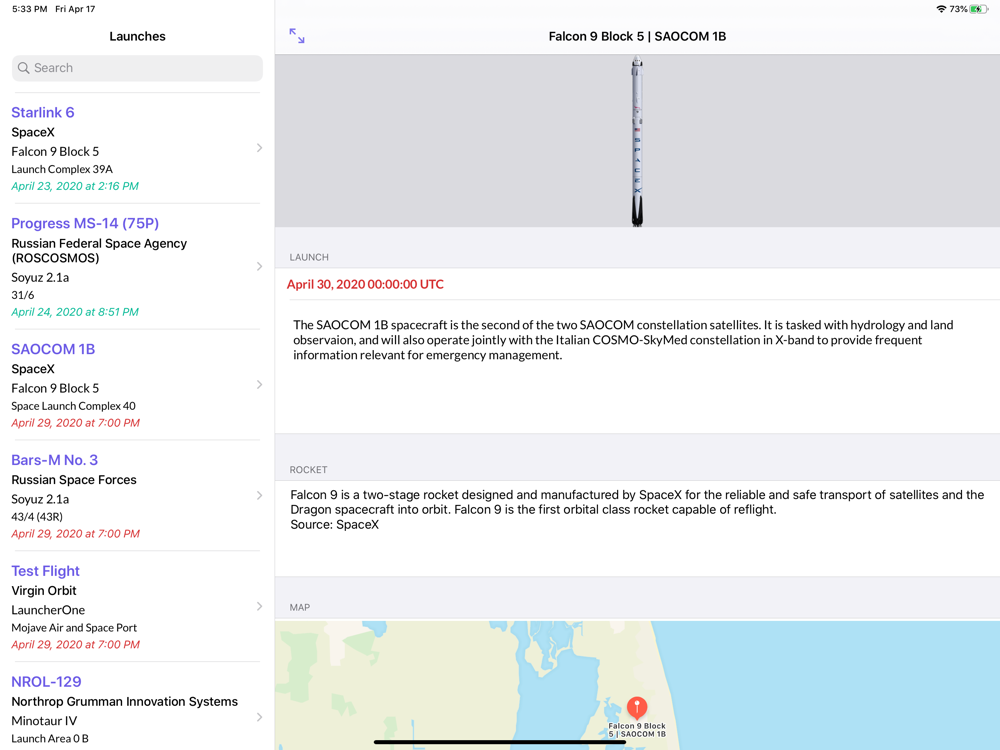Select NROL-129 launch title
1000x750 pixels.
46,682
